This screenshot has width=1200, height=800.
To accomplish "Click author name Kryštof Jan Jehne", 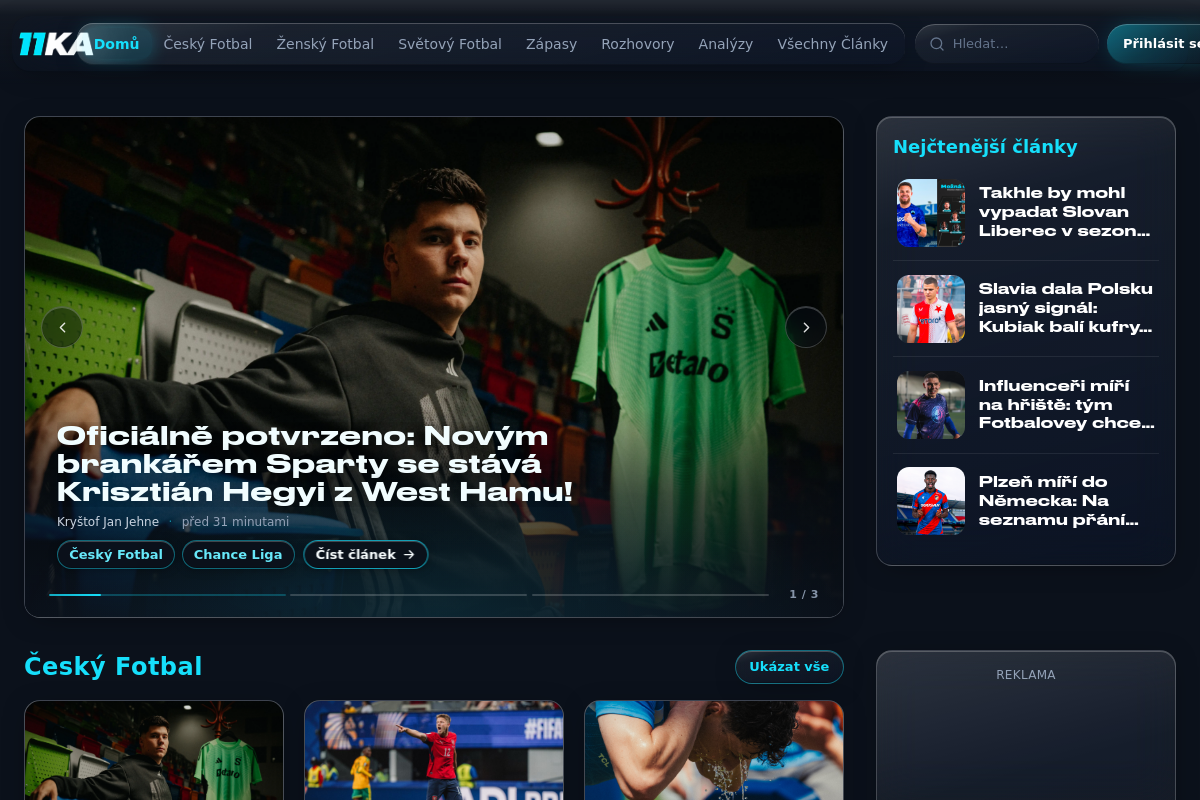I will (108, 522).
